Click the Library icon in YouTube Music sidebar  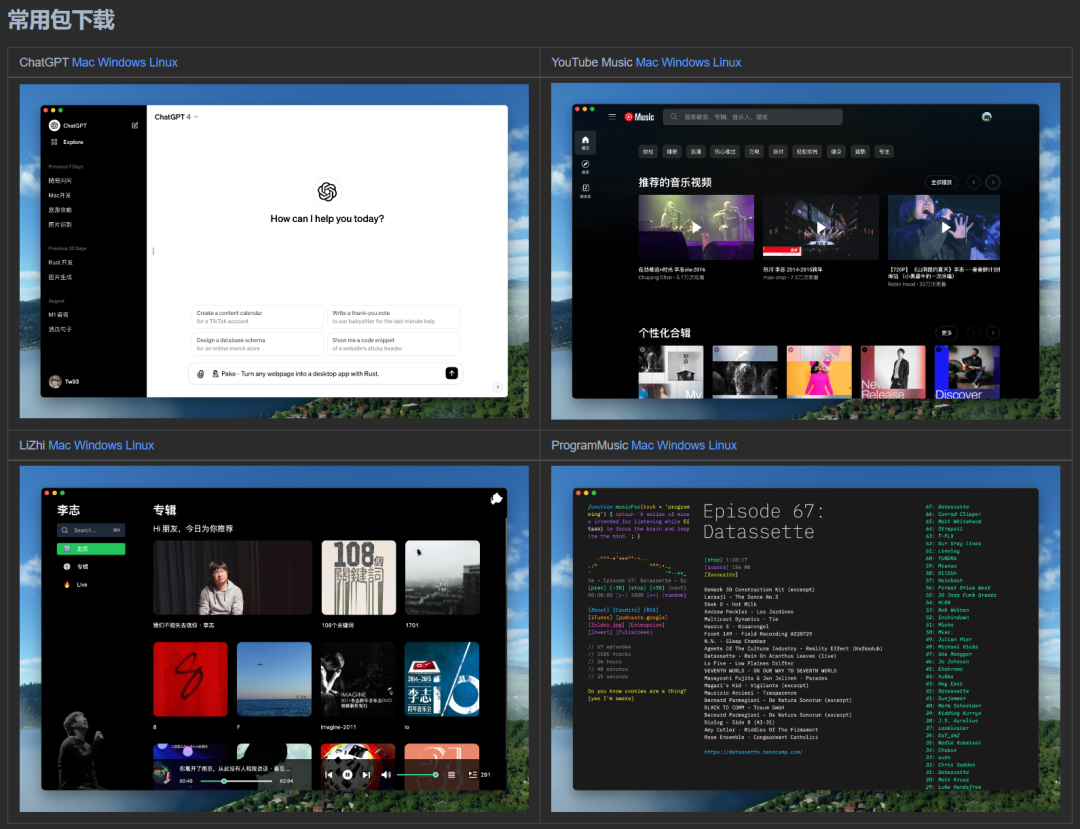coord(586,189)
